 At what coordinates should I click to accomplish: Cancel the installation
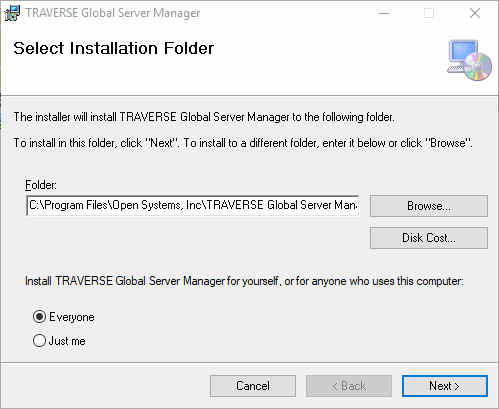click(253, 386)
